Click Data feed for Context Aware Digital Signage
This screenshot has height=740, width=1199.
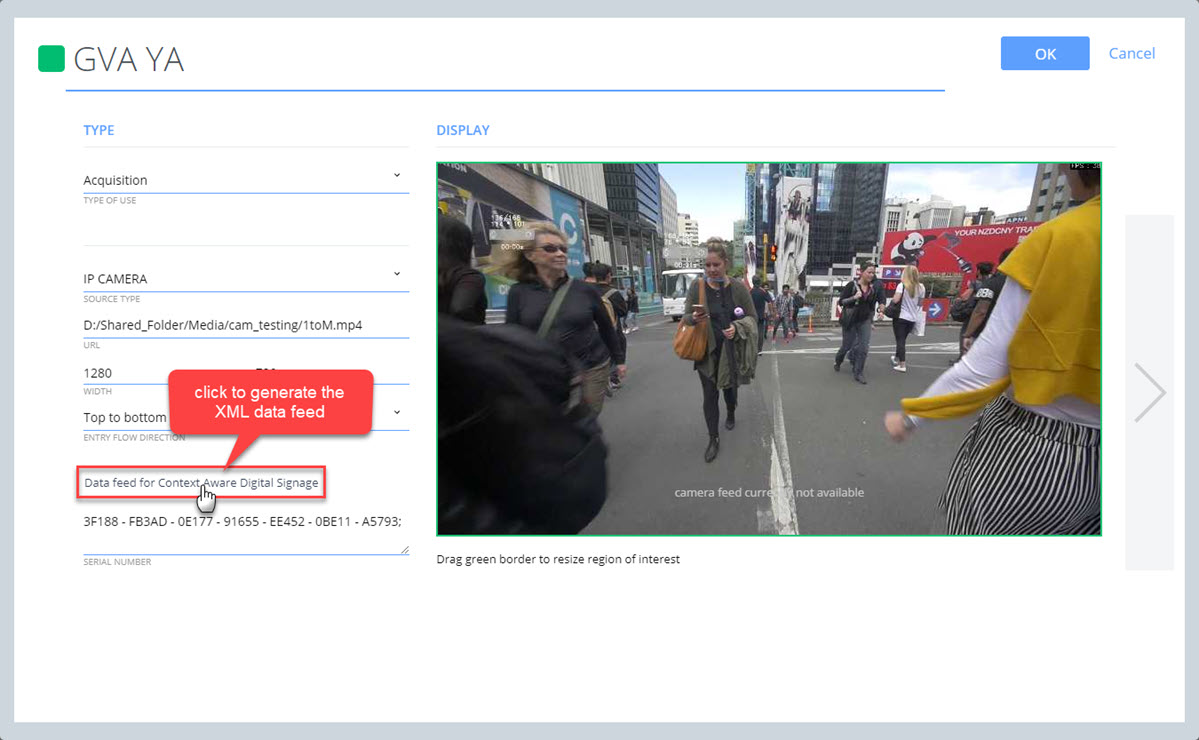[201, 482]
